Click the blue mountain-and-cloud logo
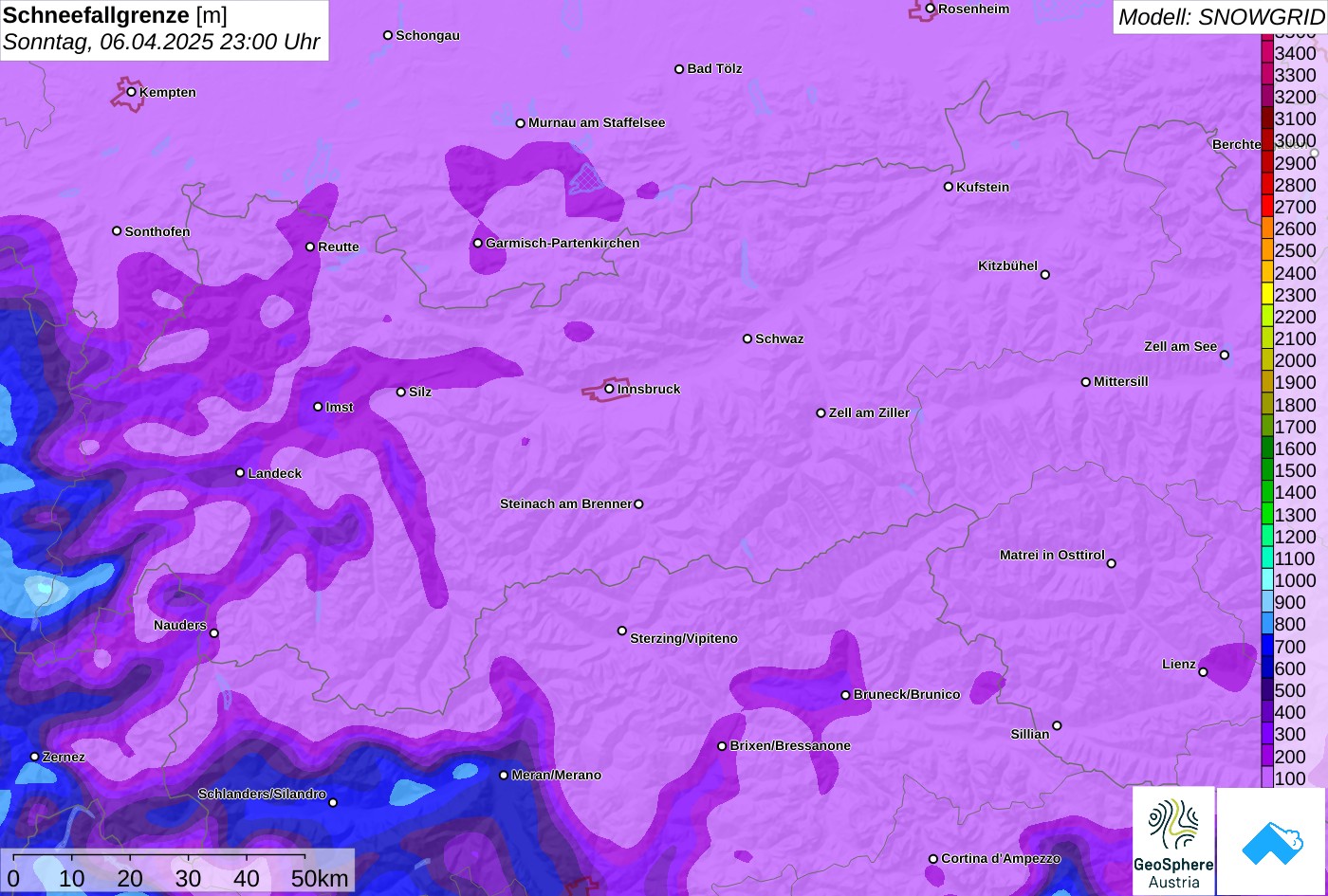Screen dimensions: 1328x896 pos(1272,841)
